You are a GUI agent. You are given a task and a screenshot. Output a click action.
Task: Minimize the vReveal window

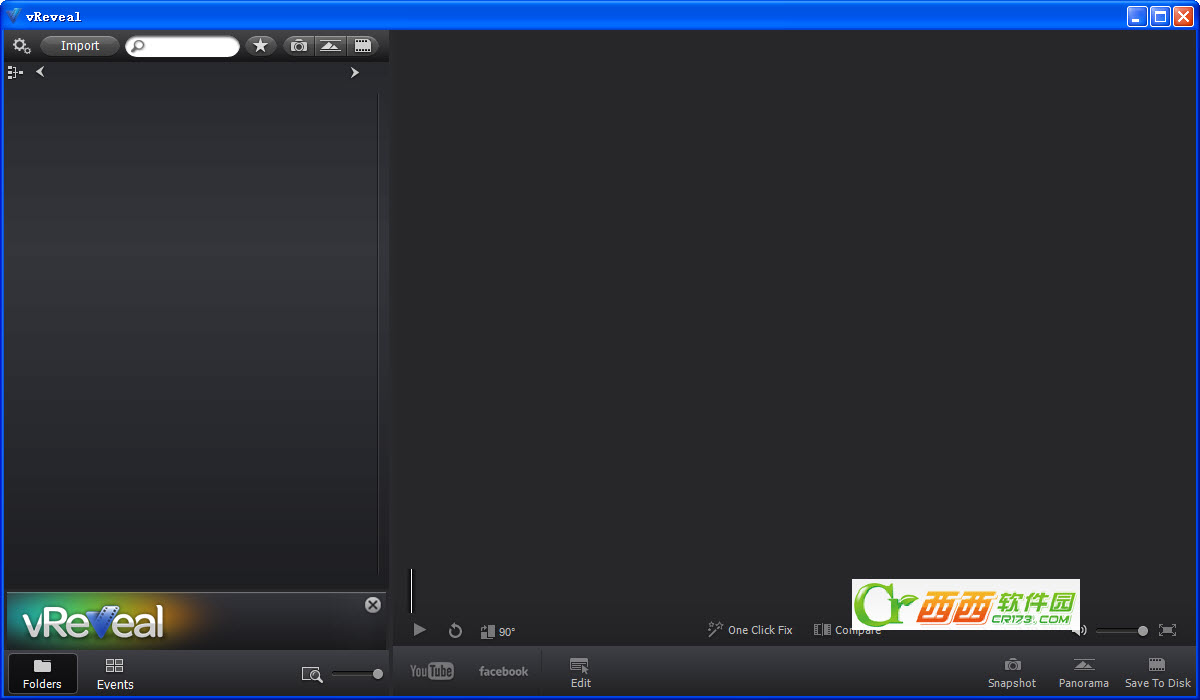click(1137, 16)
